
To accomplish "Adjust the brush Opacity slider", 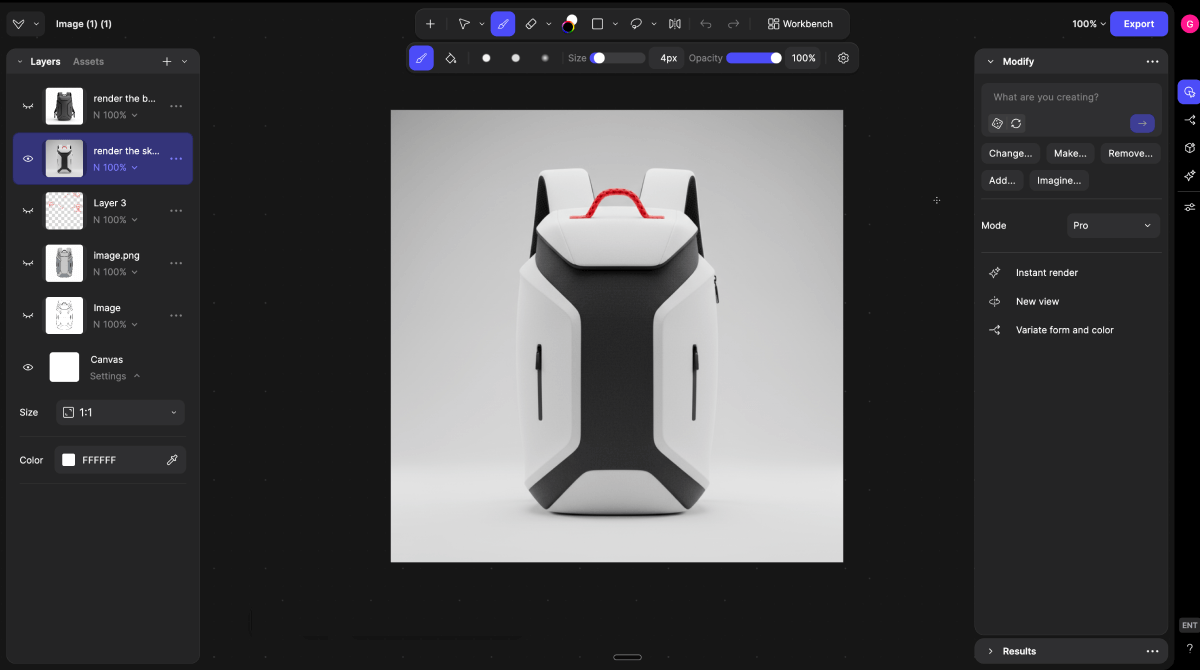I will click(754, 58).
